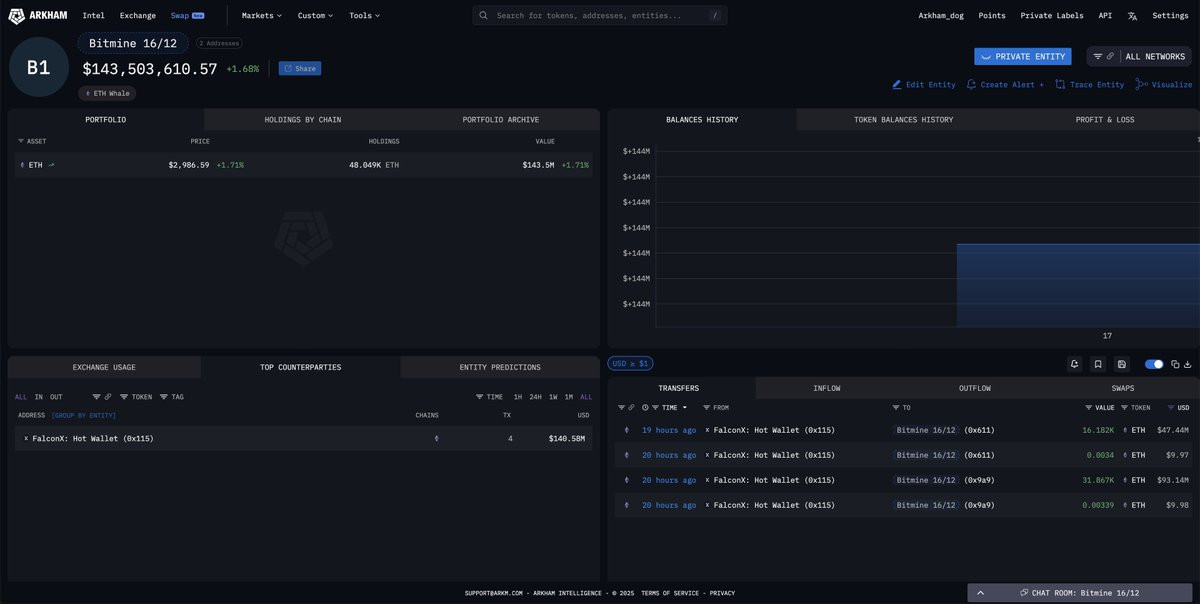Click the download icon above the transfers table

tap(1187, 364)
